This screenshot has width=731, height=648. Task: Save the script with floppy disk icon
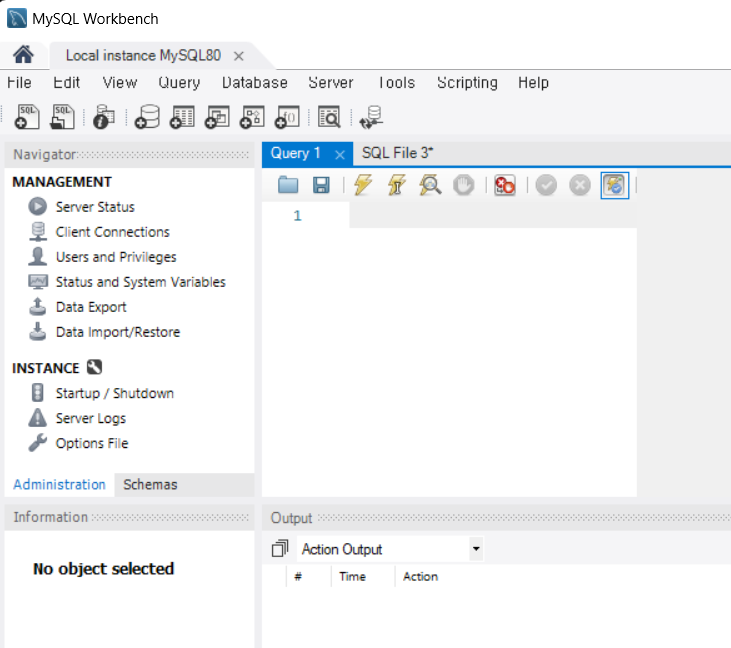click(321, 185)
